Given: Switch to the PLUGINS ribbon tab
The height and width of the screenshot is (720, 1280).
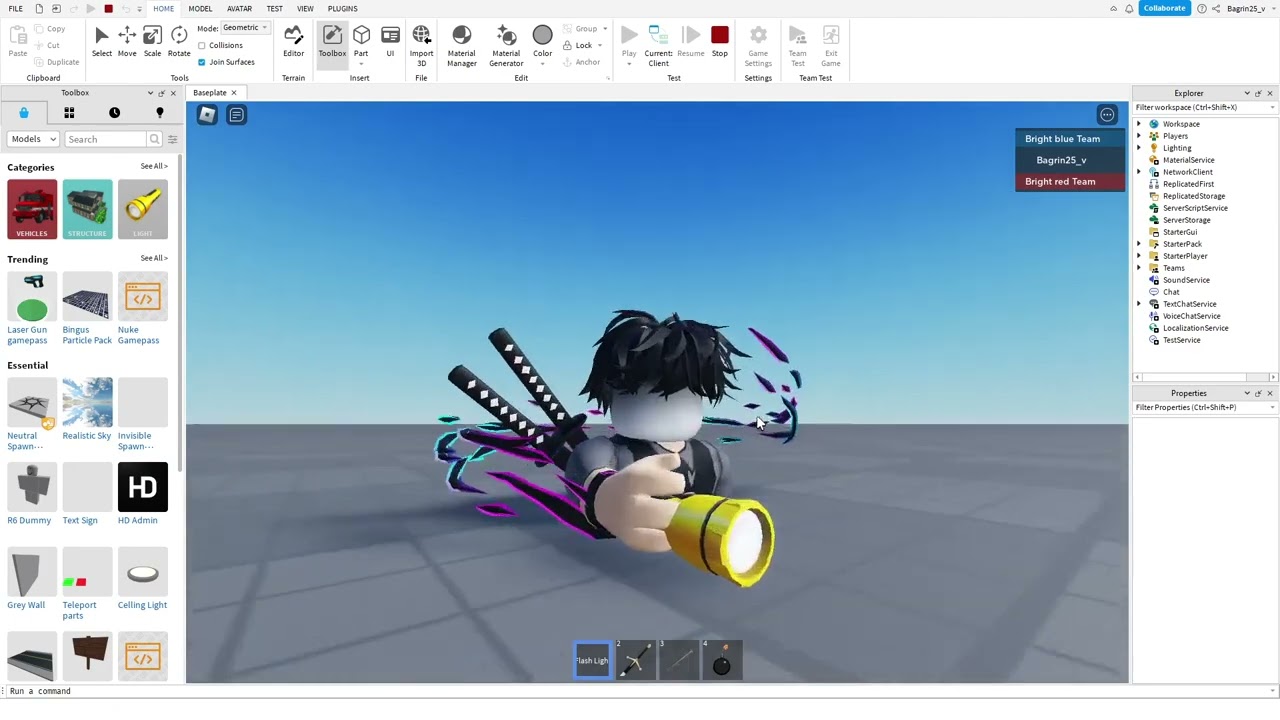Looking at the screenshot, I should pos(342,8).
